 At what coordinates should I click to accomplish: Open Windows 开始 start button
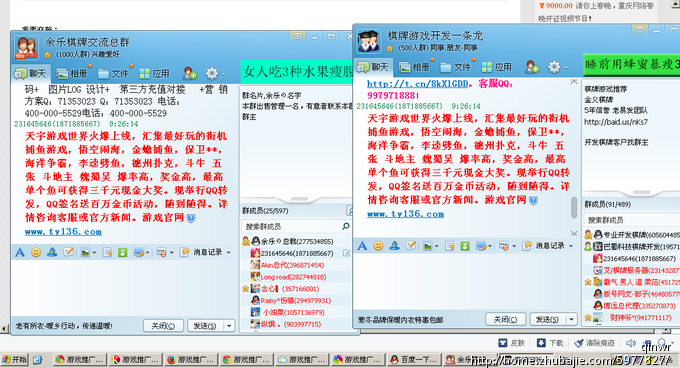tap(14, 359)
